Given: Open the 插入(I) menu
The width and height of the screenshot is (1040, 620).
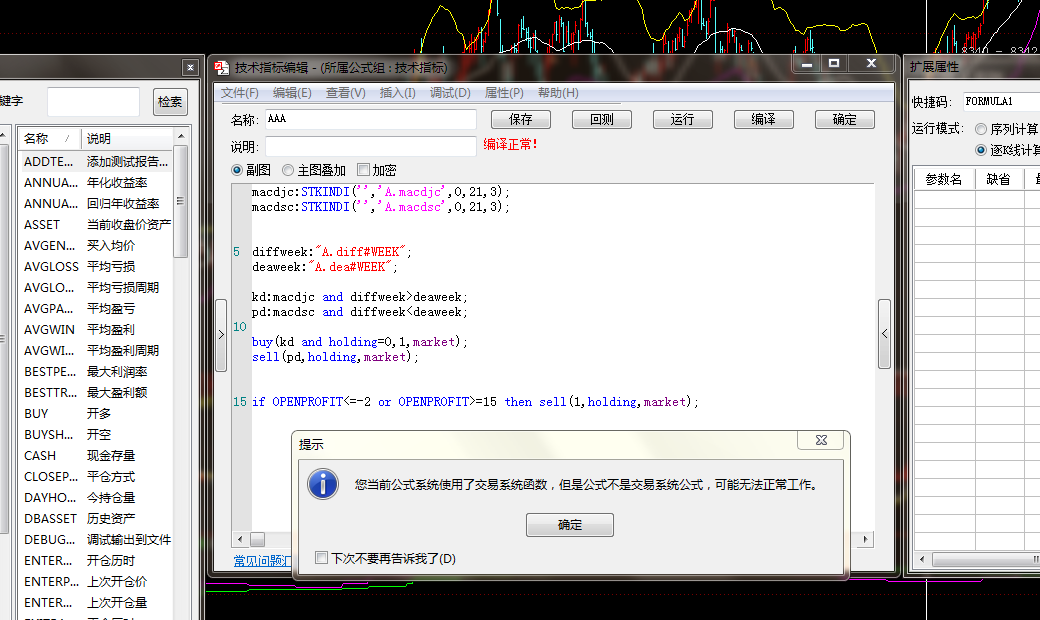Looking at the screenshot, I should tap(397, 93).
